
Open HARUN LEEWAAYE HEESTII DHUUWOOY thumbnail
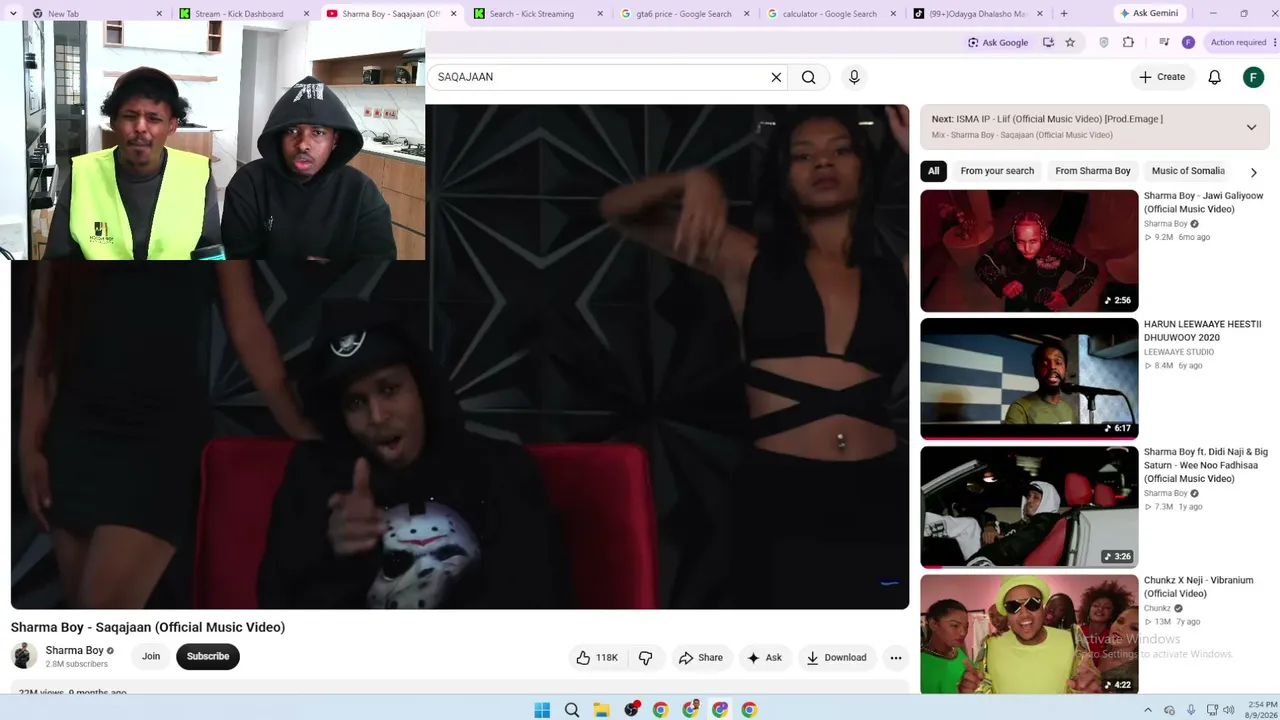coord(1029,379)
